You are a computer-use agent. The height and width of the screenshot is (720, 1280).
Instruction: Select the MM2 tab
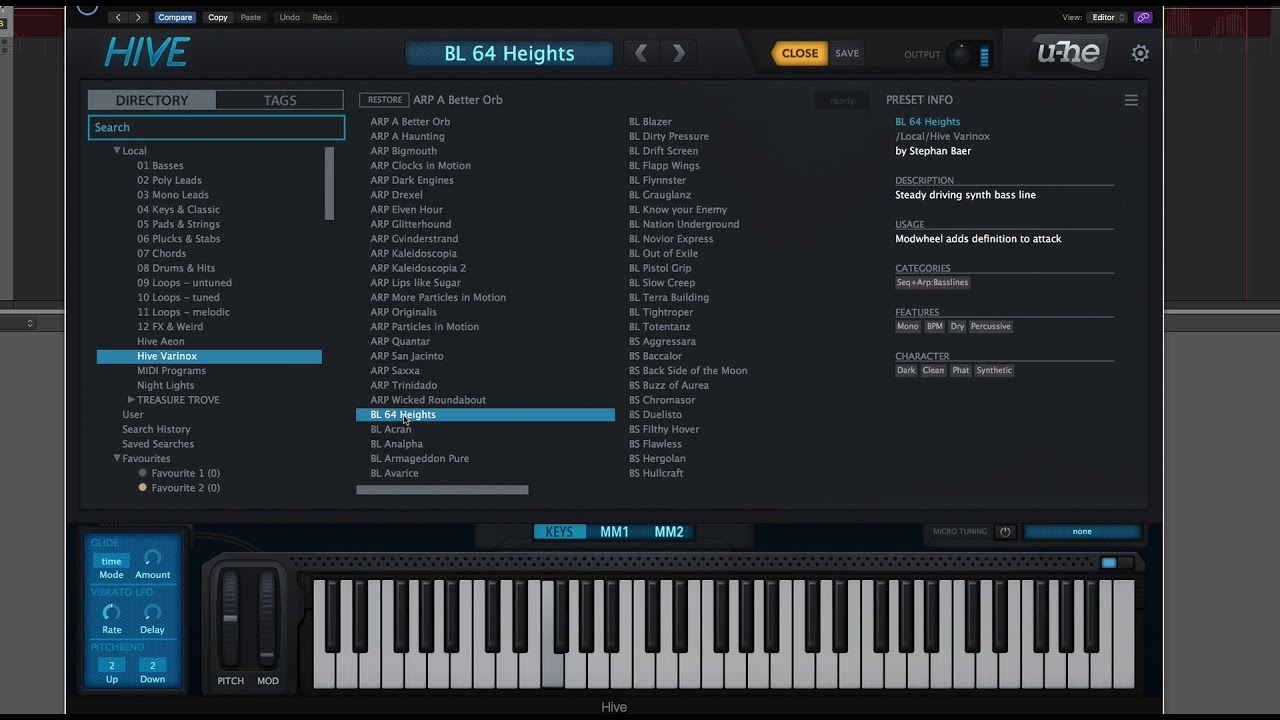tap(668, 532)
